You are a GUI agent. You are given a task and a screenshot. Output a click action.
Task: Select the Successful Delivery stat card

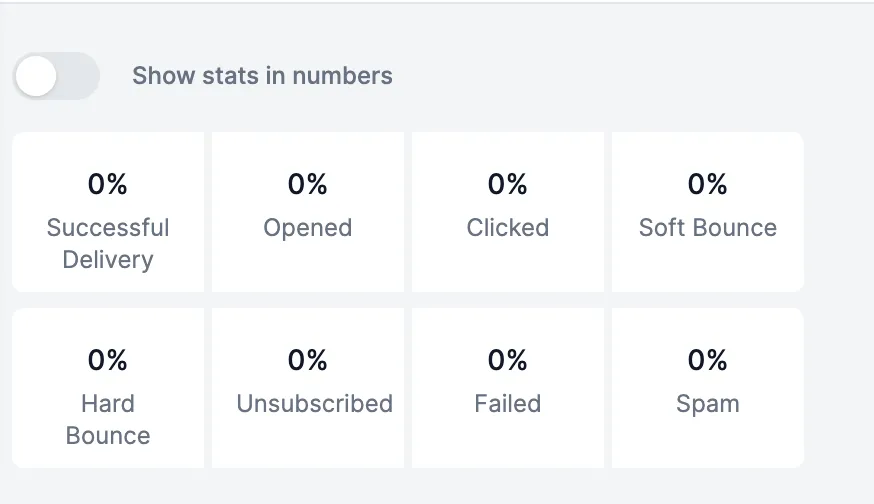(x=108, y=212)
